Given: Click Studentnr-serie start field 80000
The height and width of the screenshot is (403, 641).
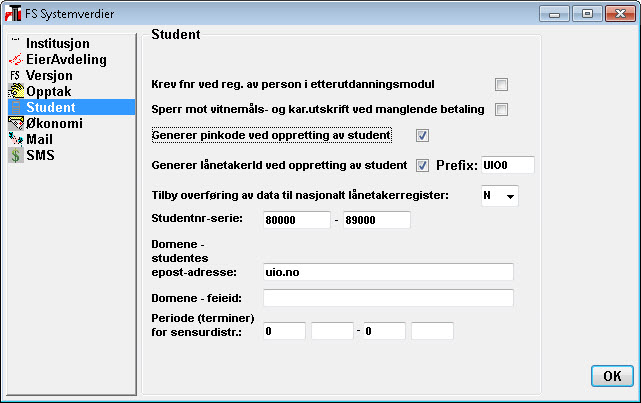Looking at the screenshot, I should (x=296, y=220).
